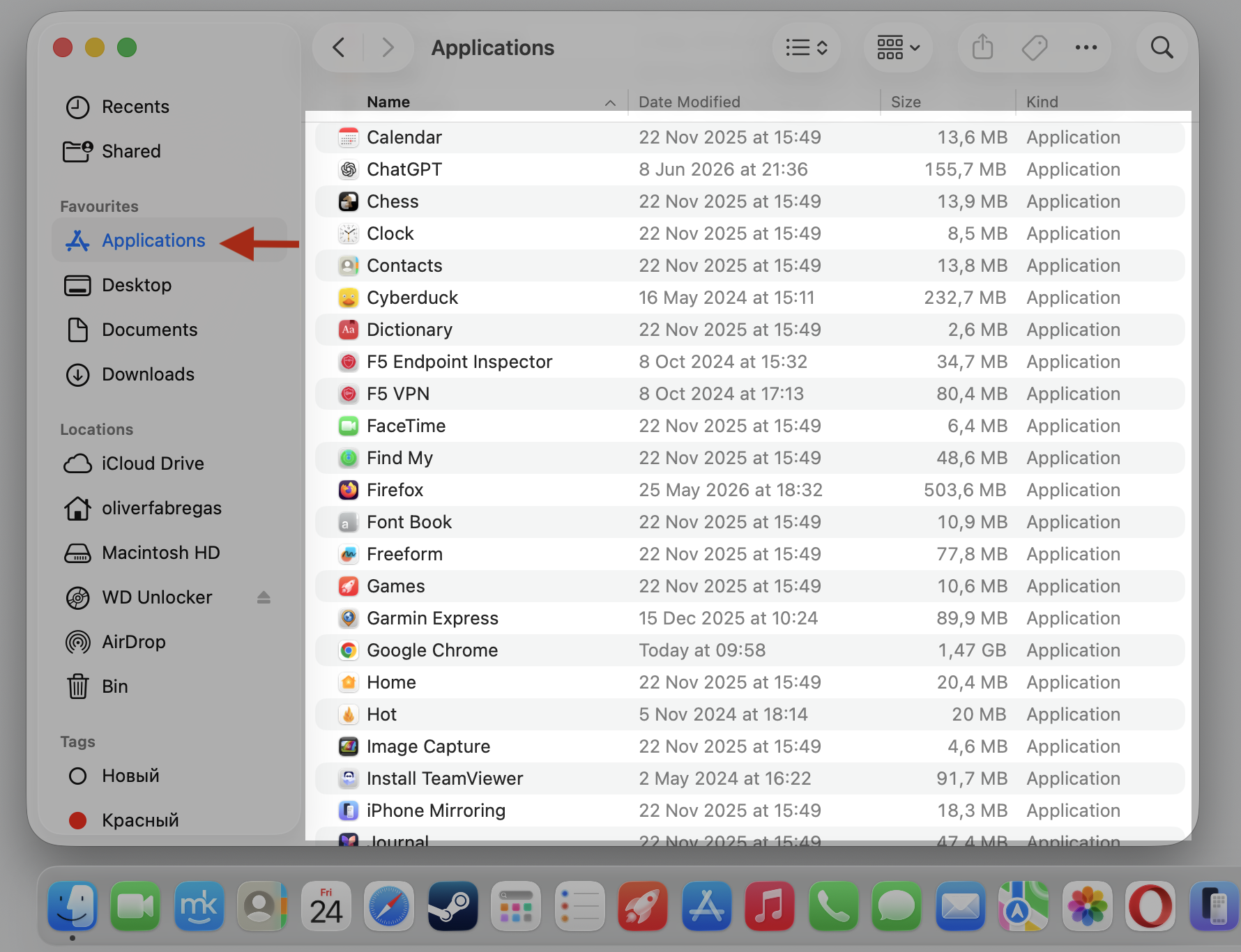Select the iPhone Mirroring row

pyautogui.click(x=750, y=811)
